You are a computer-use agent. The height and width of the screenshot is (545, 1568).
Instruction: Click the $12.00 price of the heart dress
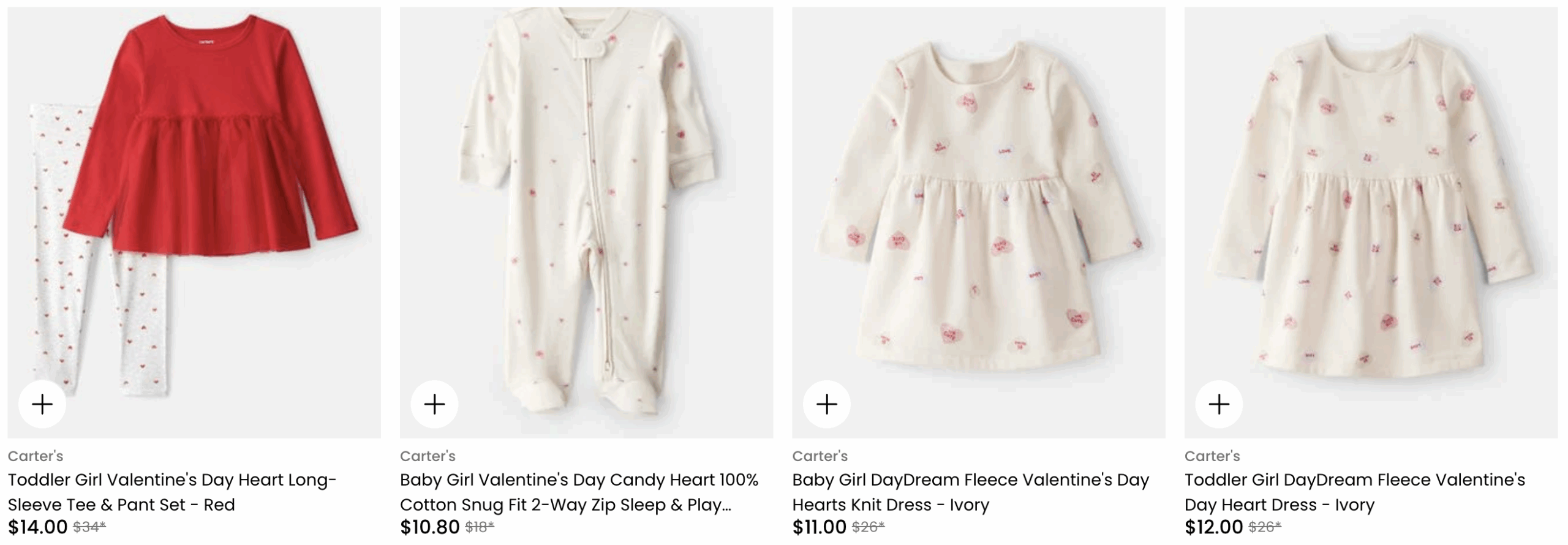1213,527
